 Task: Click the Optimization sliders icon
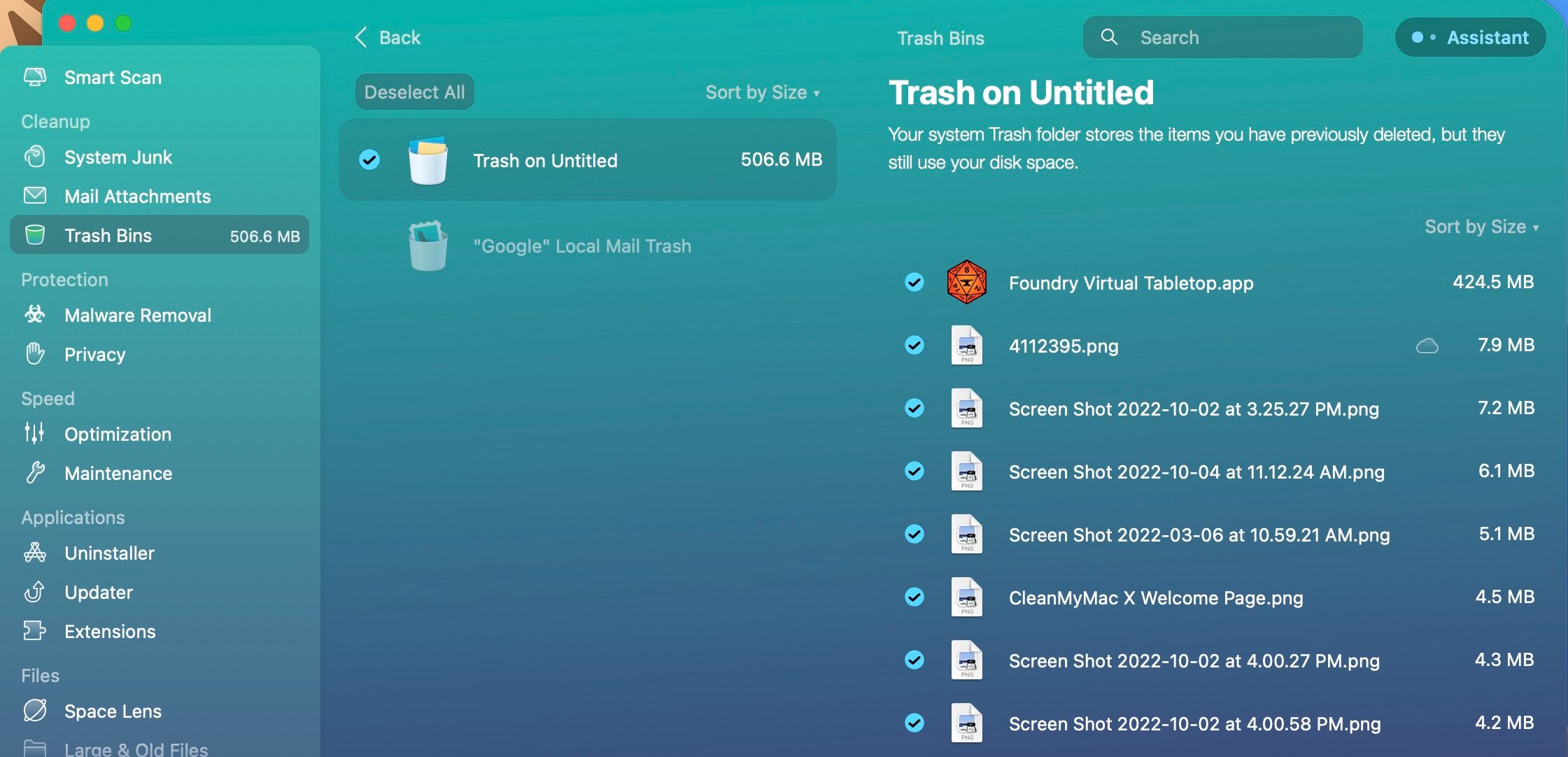(35, 434)
